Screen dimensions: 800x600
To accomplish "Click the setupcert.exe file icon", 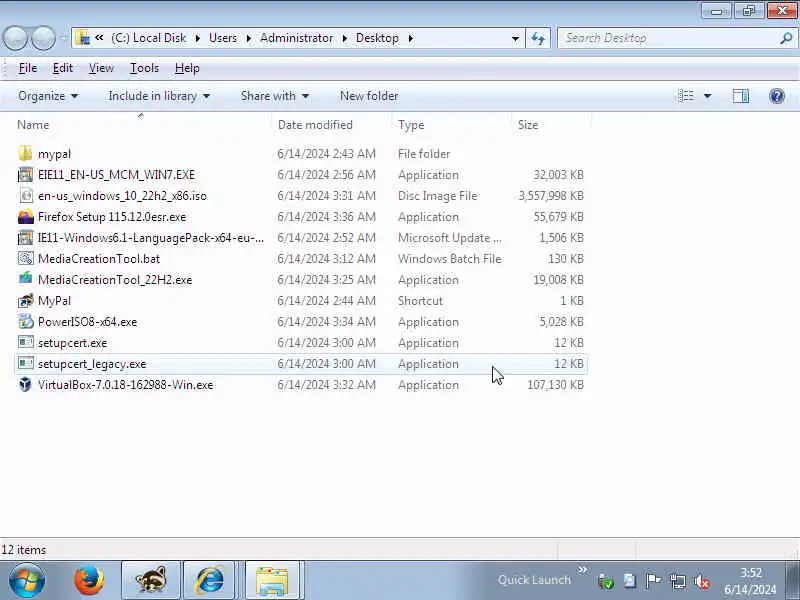I will pos(25,342).
